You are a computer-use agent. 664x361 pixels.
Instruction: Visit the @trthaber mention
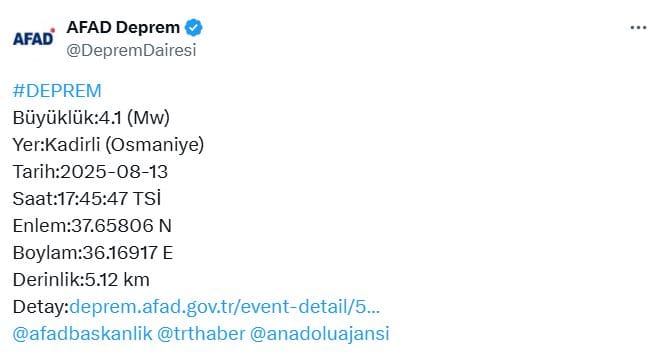(201, 334)
